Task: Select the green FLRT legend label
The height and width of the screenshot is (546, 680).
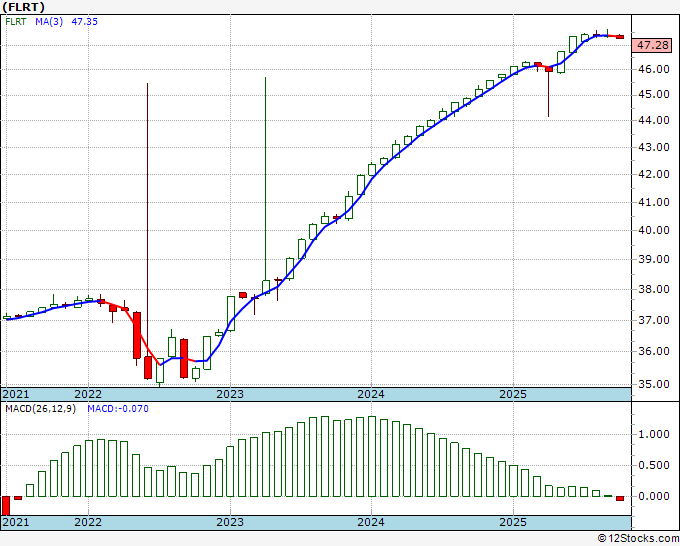Action: 16,21
